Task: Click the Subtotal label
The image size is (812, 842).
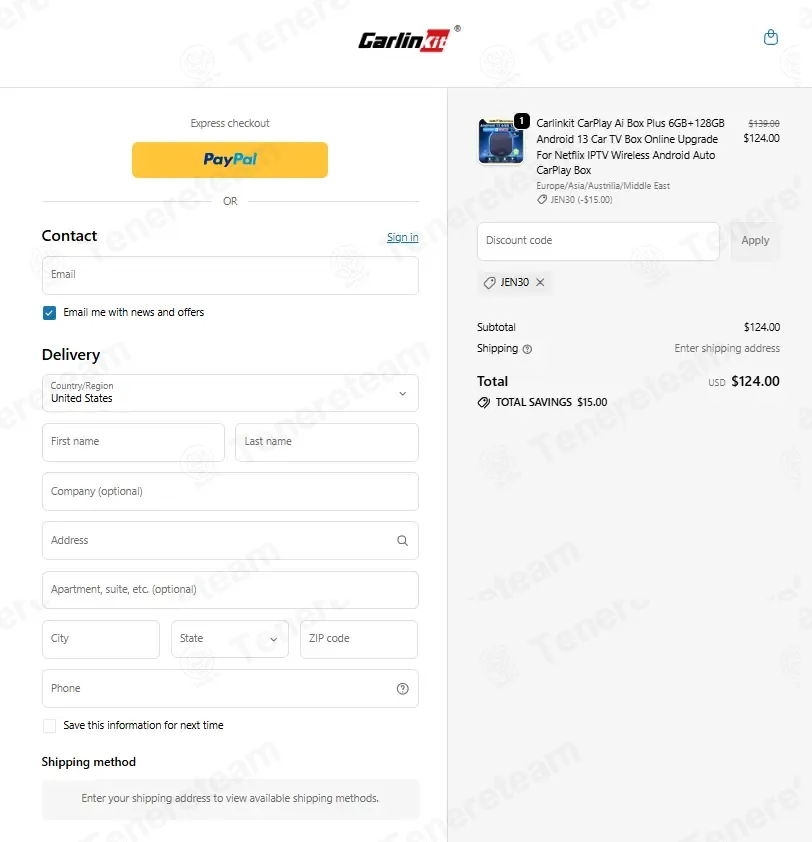Action: [496, 327]
